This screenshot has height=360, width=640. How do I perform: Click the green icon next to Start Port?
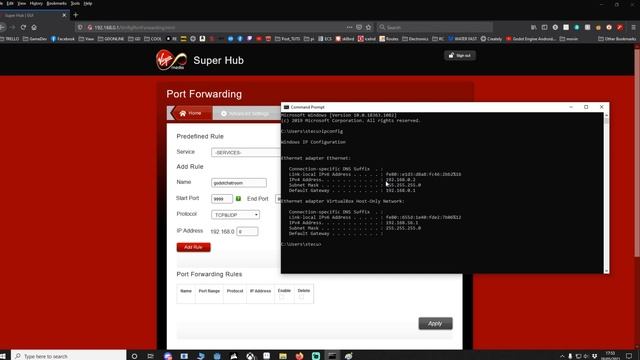coord(238,198)
